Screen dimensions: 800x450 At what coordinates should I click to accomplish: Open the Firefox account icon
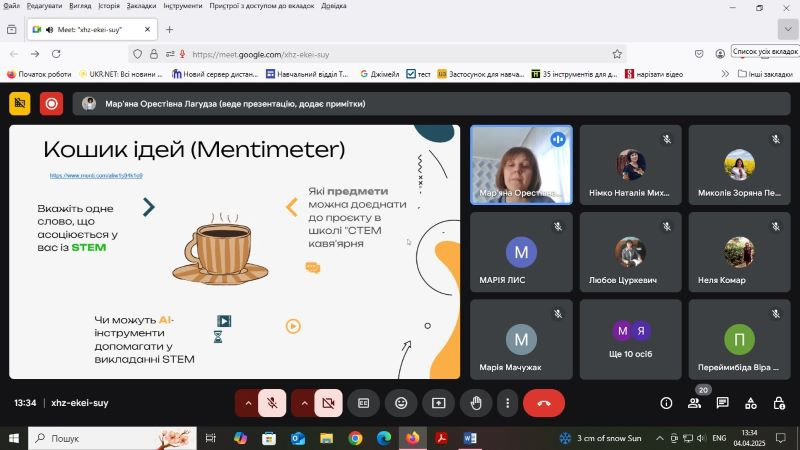coord(720,54)
